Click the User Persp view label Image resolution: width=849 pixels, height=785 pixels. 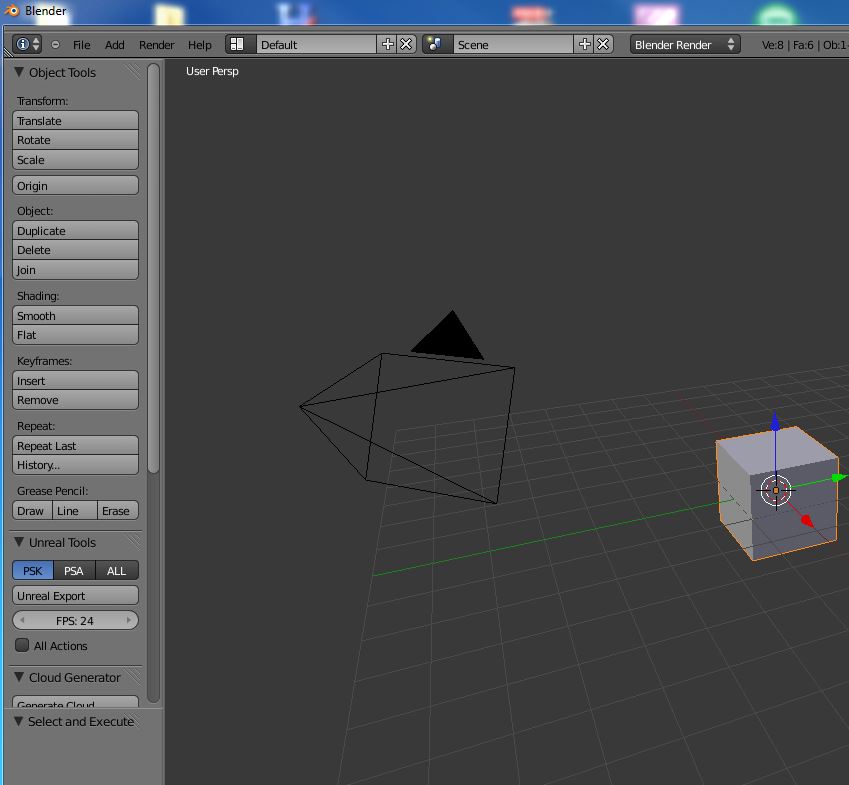[212, 71]
